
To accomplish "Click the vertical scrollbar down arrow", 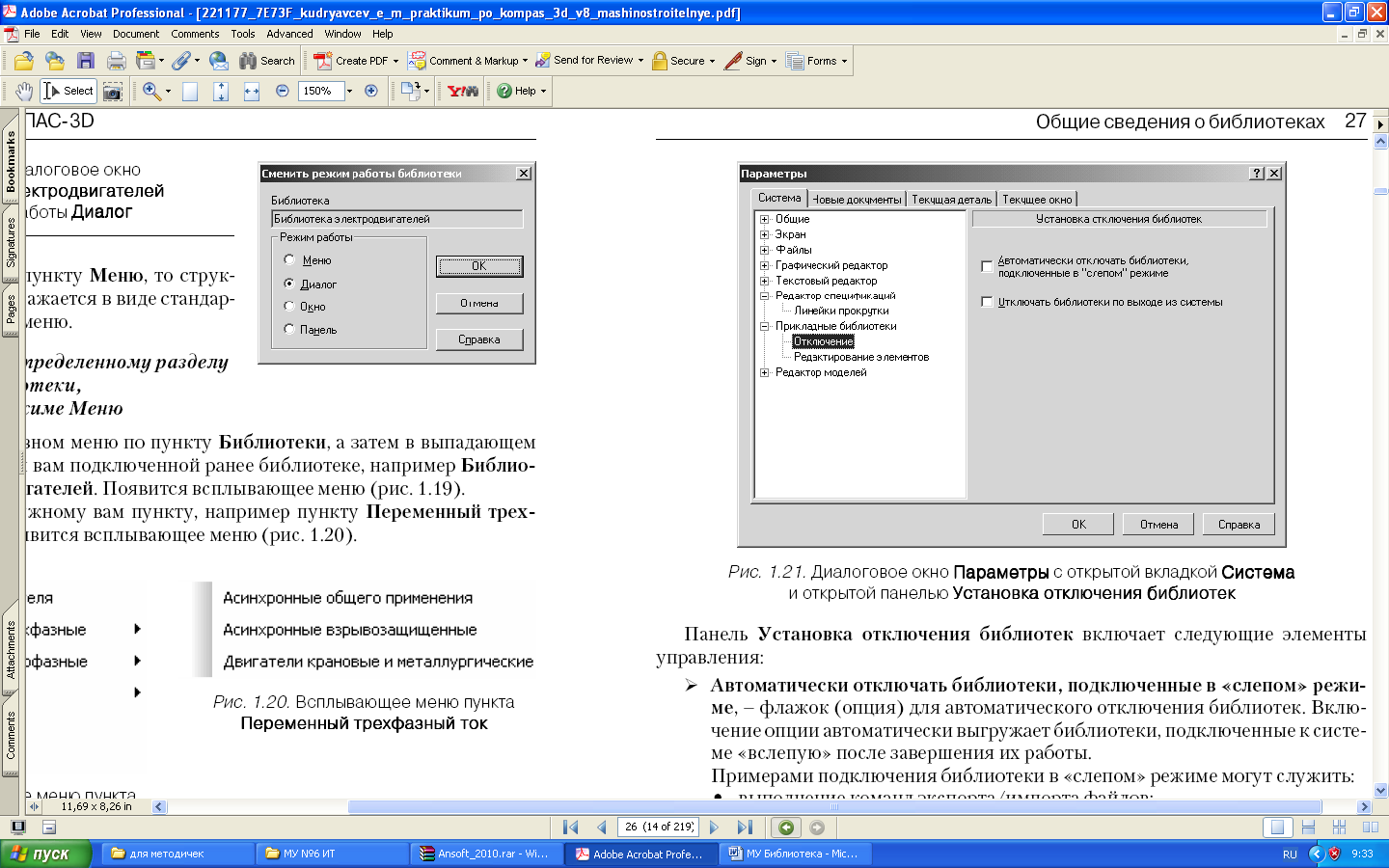I will click(x=1380, y=790).
